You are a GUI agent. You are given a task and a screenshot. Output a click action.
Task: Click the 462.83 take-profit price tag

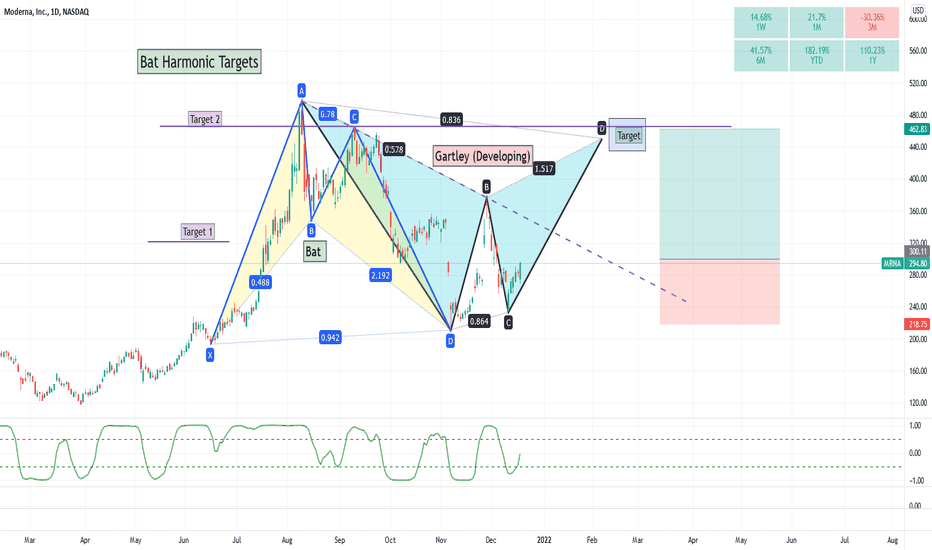click(917, 129)
